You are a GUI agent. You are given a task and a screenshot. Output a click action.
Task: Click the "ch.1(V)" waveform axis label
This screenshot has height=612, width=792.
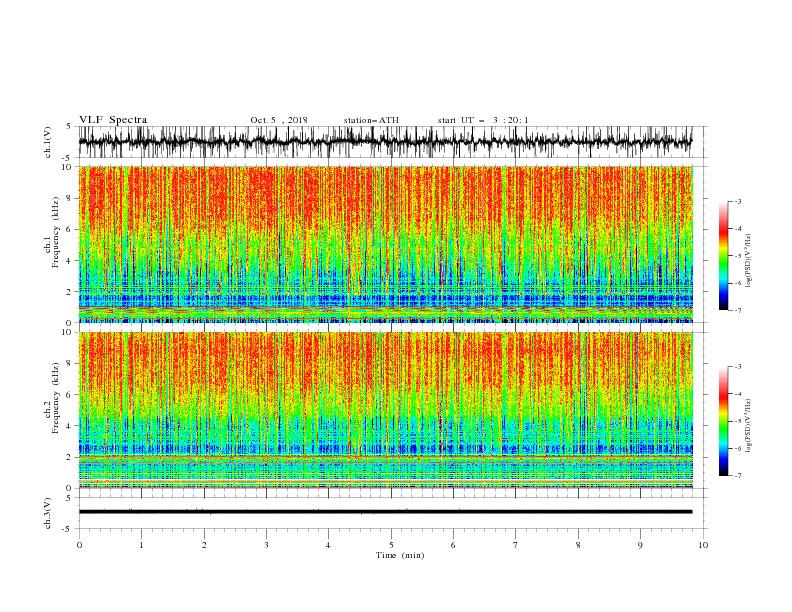click(48, 142)
